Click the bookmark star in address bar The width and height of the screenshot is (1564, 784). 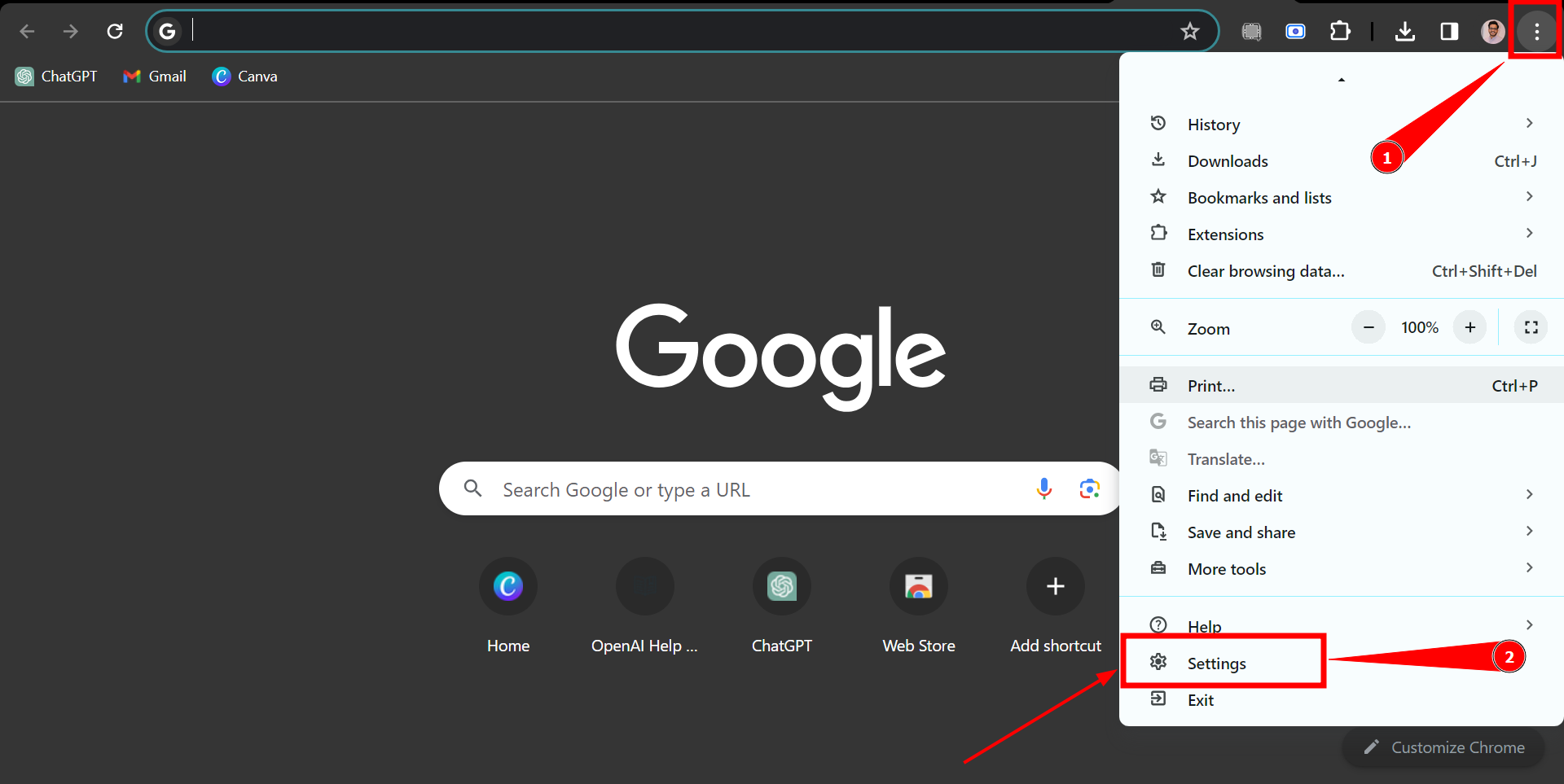pos(1190,31)
